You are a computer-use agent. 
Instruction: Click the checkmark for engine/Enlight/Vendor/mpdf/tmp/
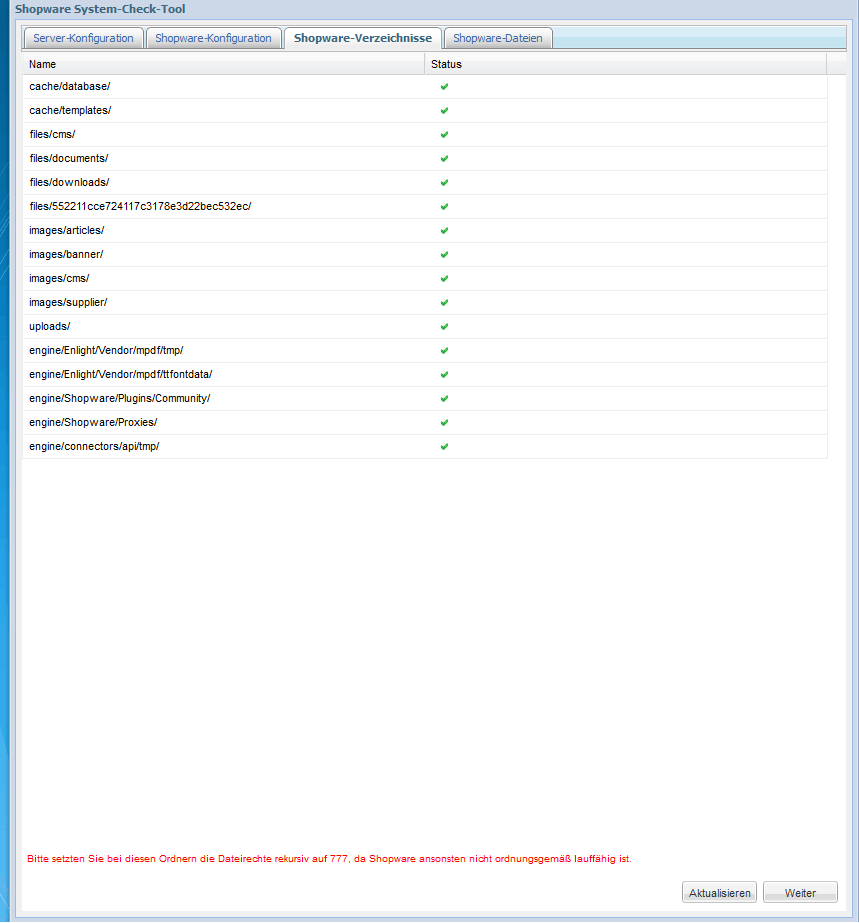(445, 351)
